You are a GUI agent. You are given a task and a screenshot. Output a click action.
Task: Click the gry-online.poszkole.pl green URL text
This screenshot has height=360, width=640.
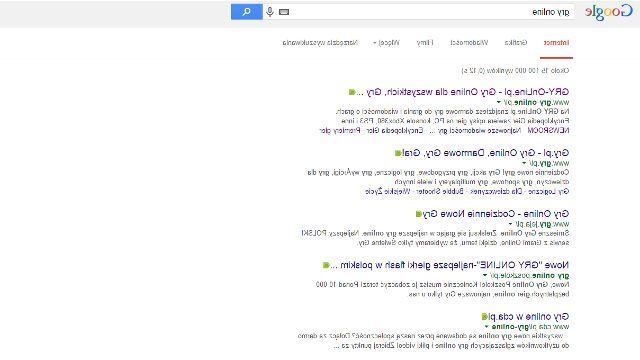(529, 276)
